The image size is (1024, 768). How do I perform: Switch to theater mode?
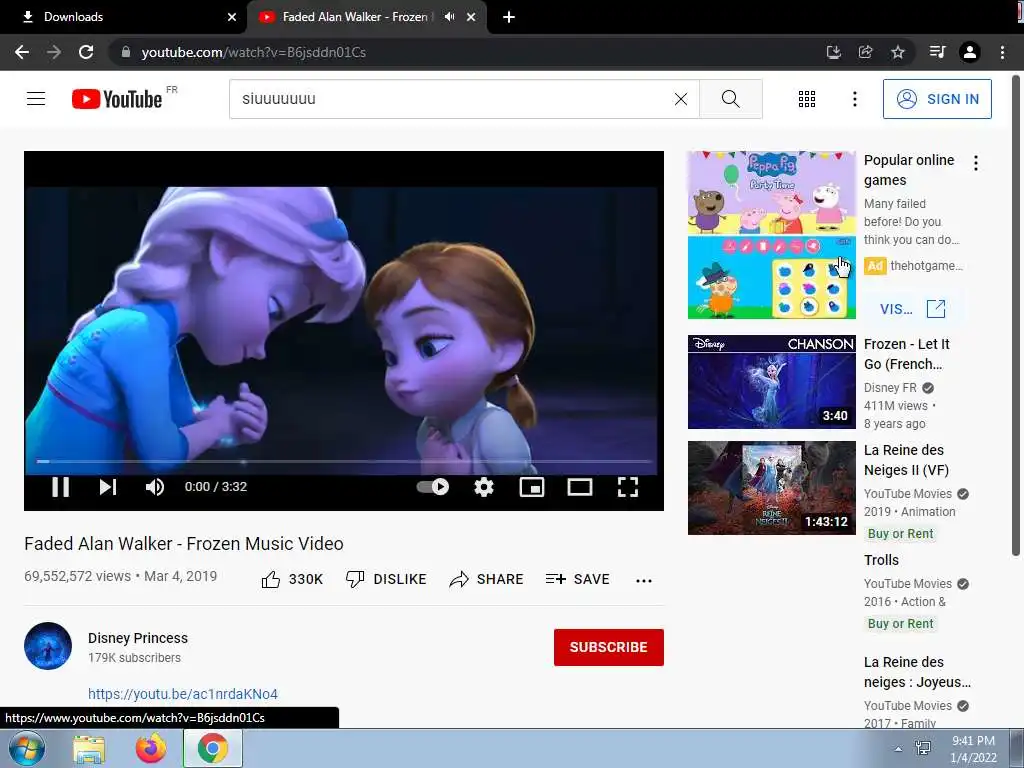[580, 487]
